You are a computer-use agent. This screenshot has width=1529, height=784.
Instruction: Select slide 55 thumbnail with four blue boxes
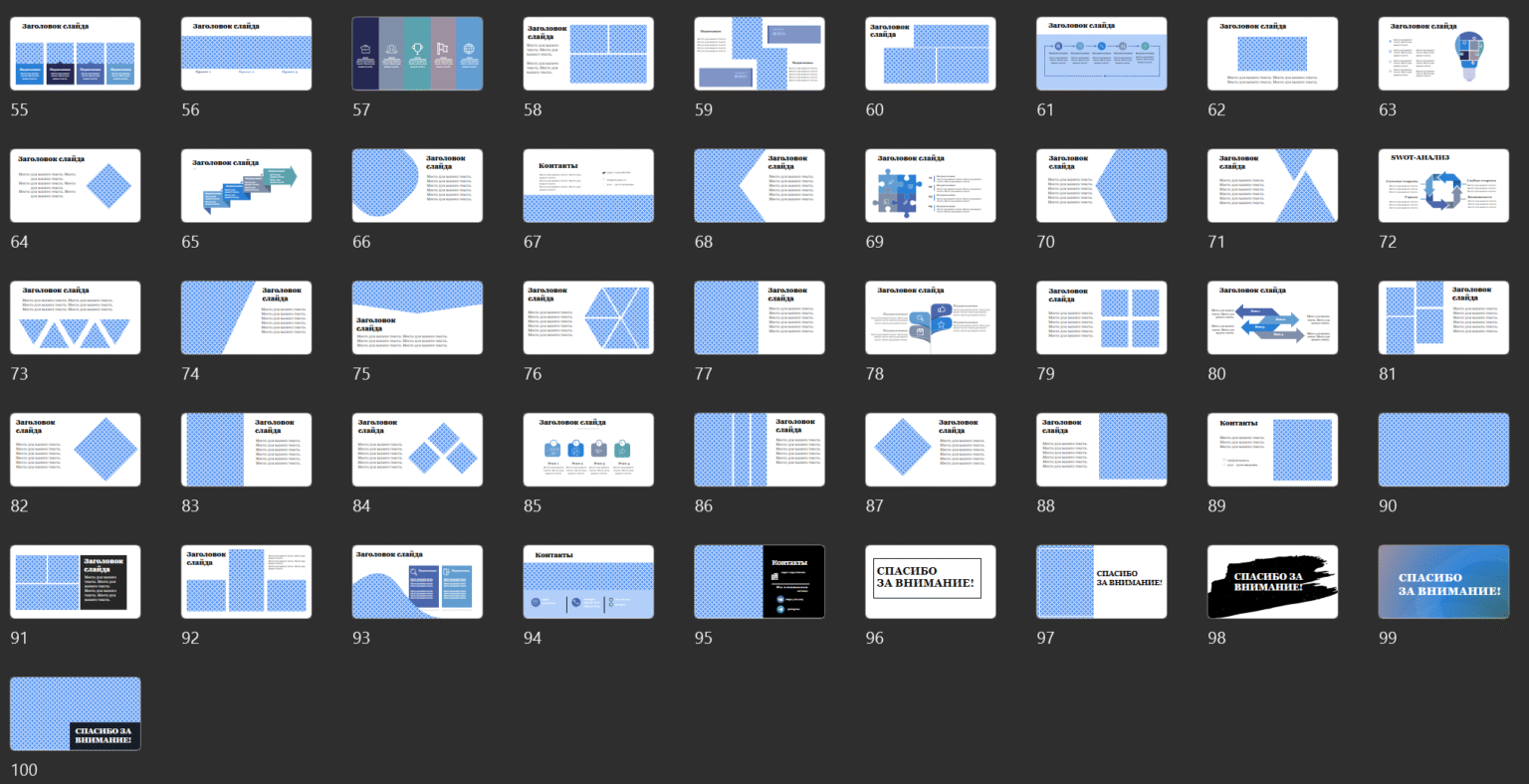pyautogui.click(x=75, y=54)
